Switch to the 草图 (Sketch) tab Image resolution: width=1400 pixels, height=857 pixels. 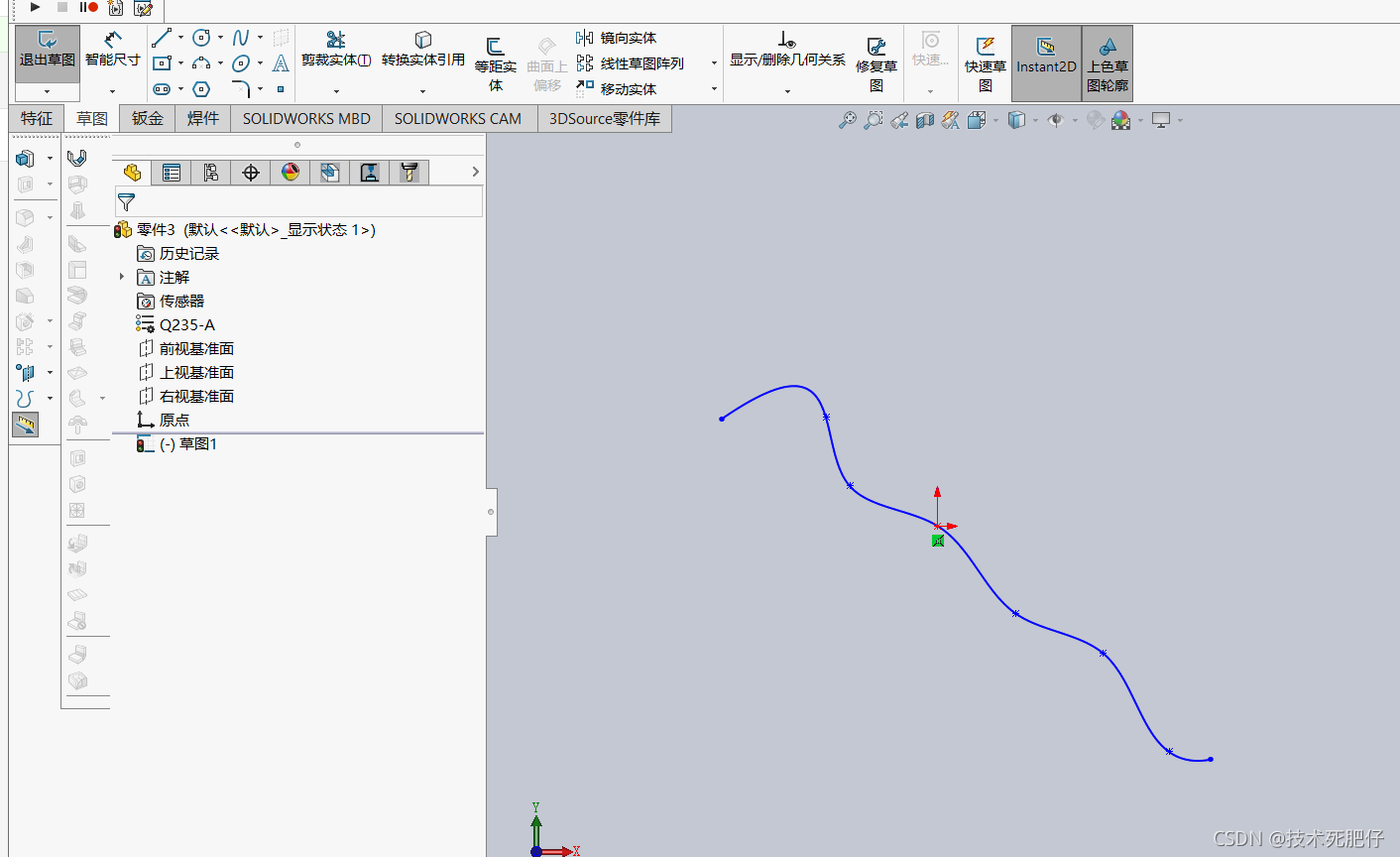[92, 118]
